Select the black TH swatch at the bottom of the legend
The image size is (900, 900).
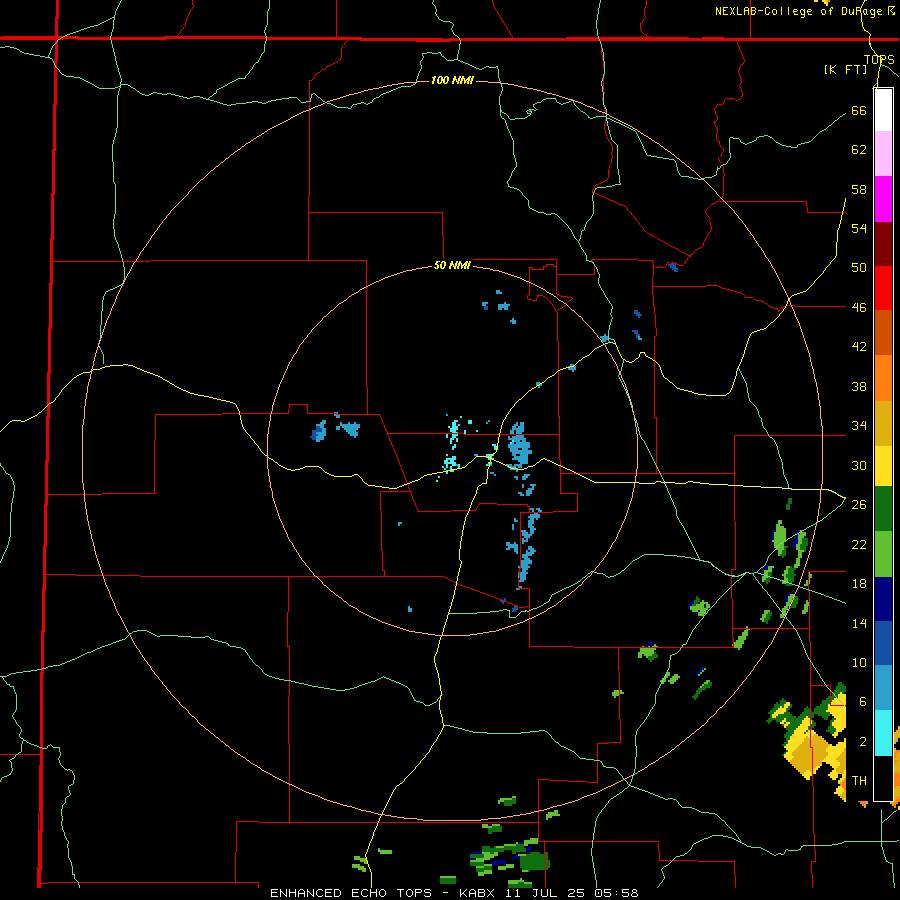883,778
